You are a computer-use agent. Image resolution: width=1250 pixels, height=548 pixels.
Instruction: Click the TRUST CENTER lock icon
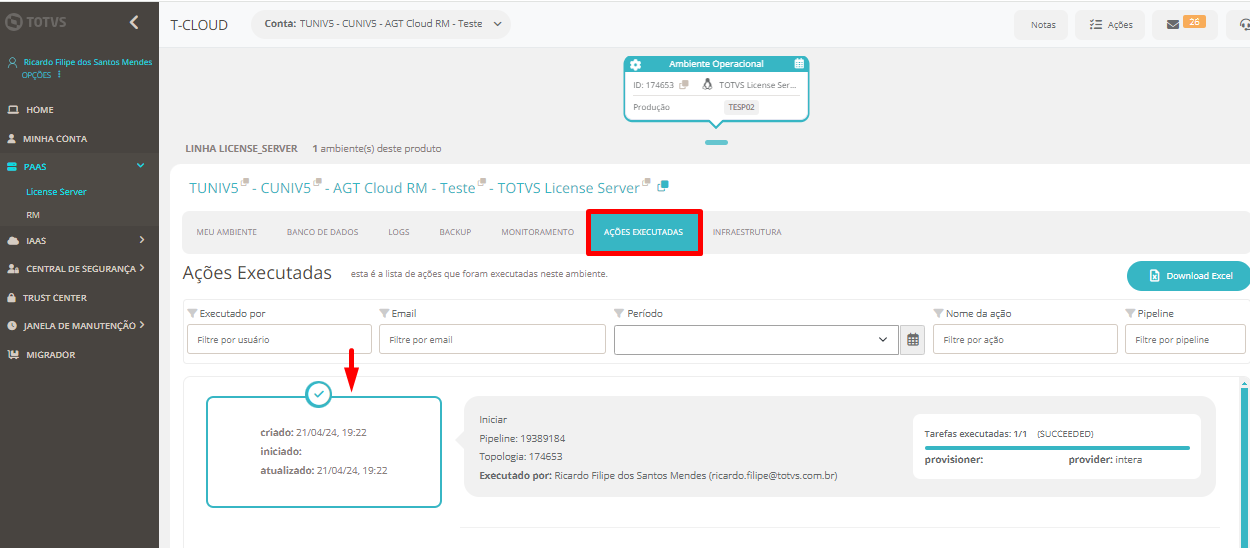pyautogui.click(x=12, y=298)
